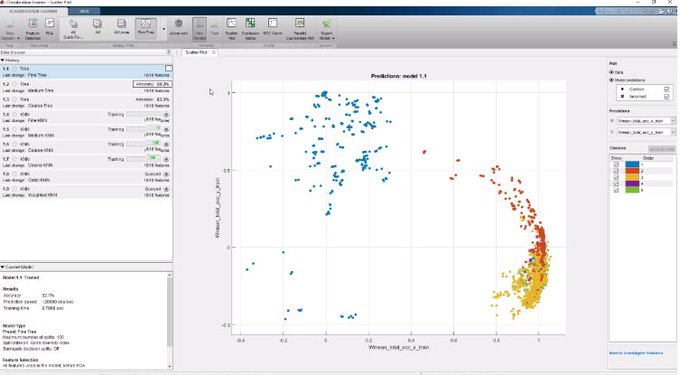The height and width of the screenshot is (375, 680).
Task: Cancel queued model 1.8 Cubic KNN
Action: pyautogui.click(x=166, y=174)
